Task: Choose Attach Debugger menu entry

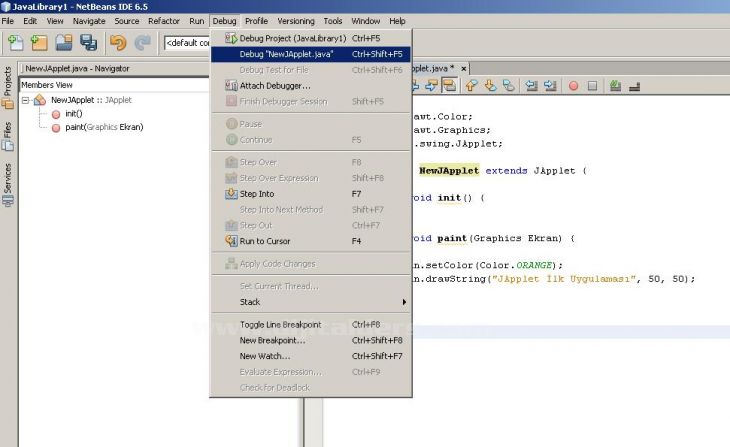Action: point(311,86)
